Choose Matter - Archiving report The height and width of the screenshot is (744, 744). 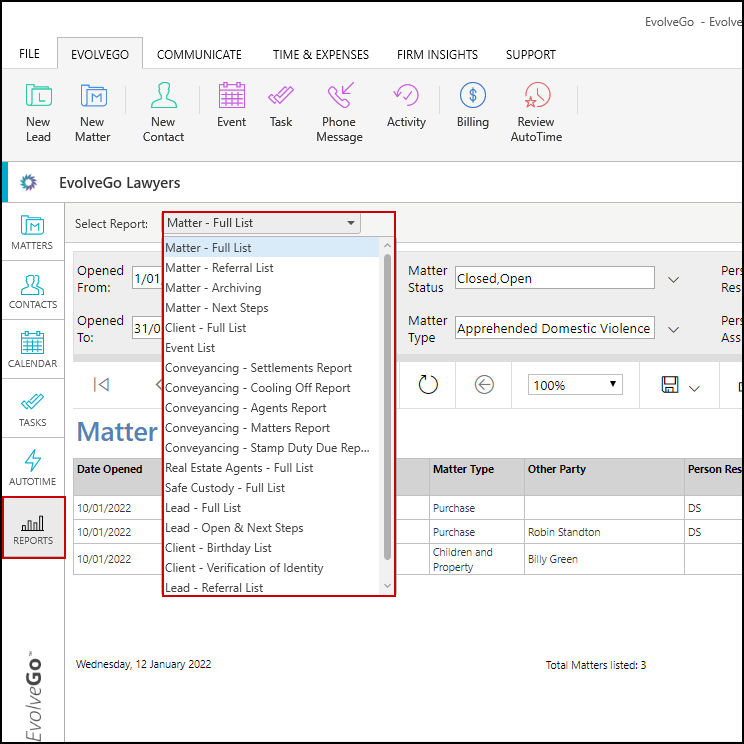[271, 288]
